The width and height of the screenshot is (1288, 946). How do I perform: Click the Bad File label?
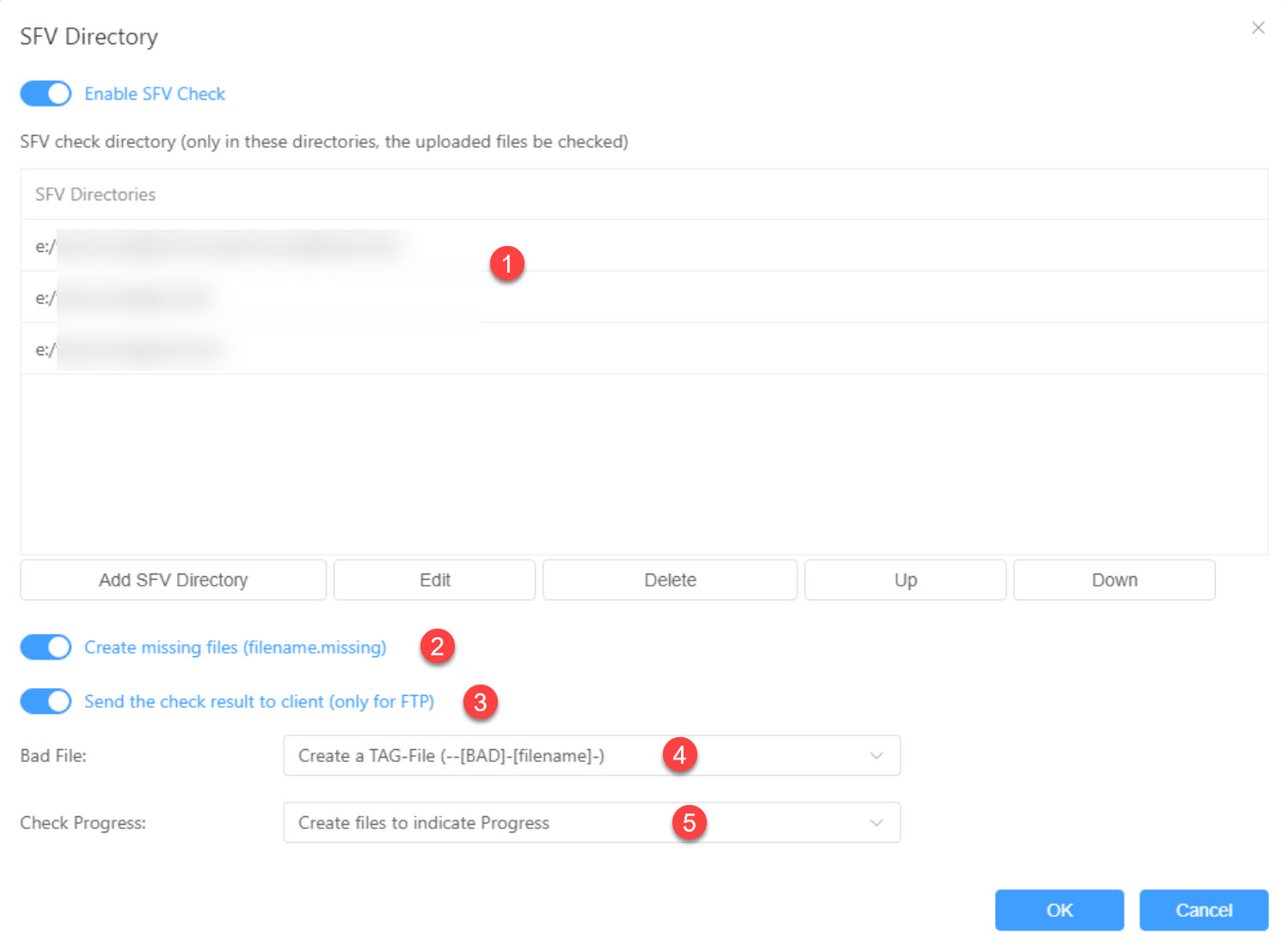(53, 755)
